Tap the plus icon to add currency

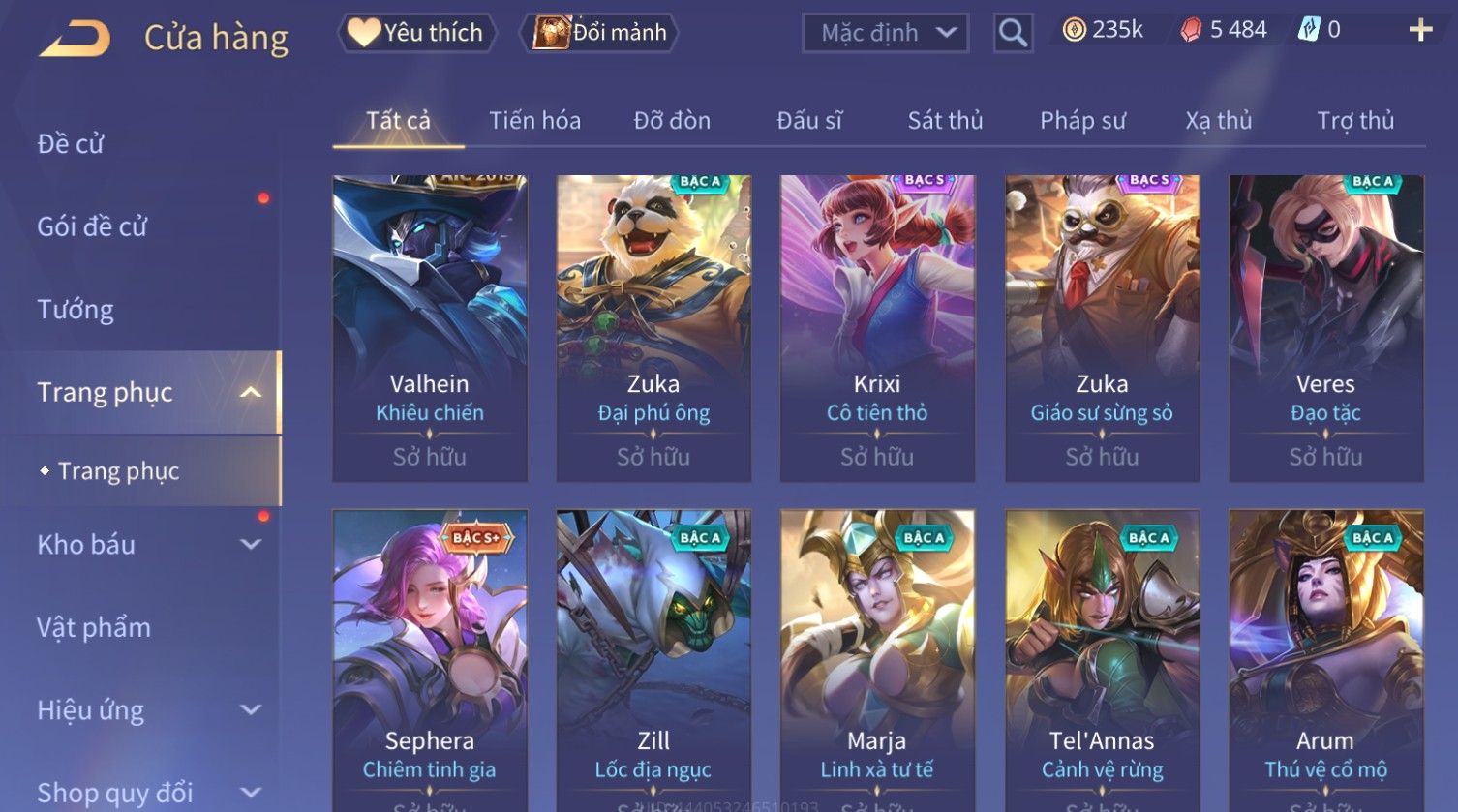tap(1420, 30)
